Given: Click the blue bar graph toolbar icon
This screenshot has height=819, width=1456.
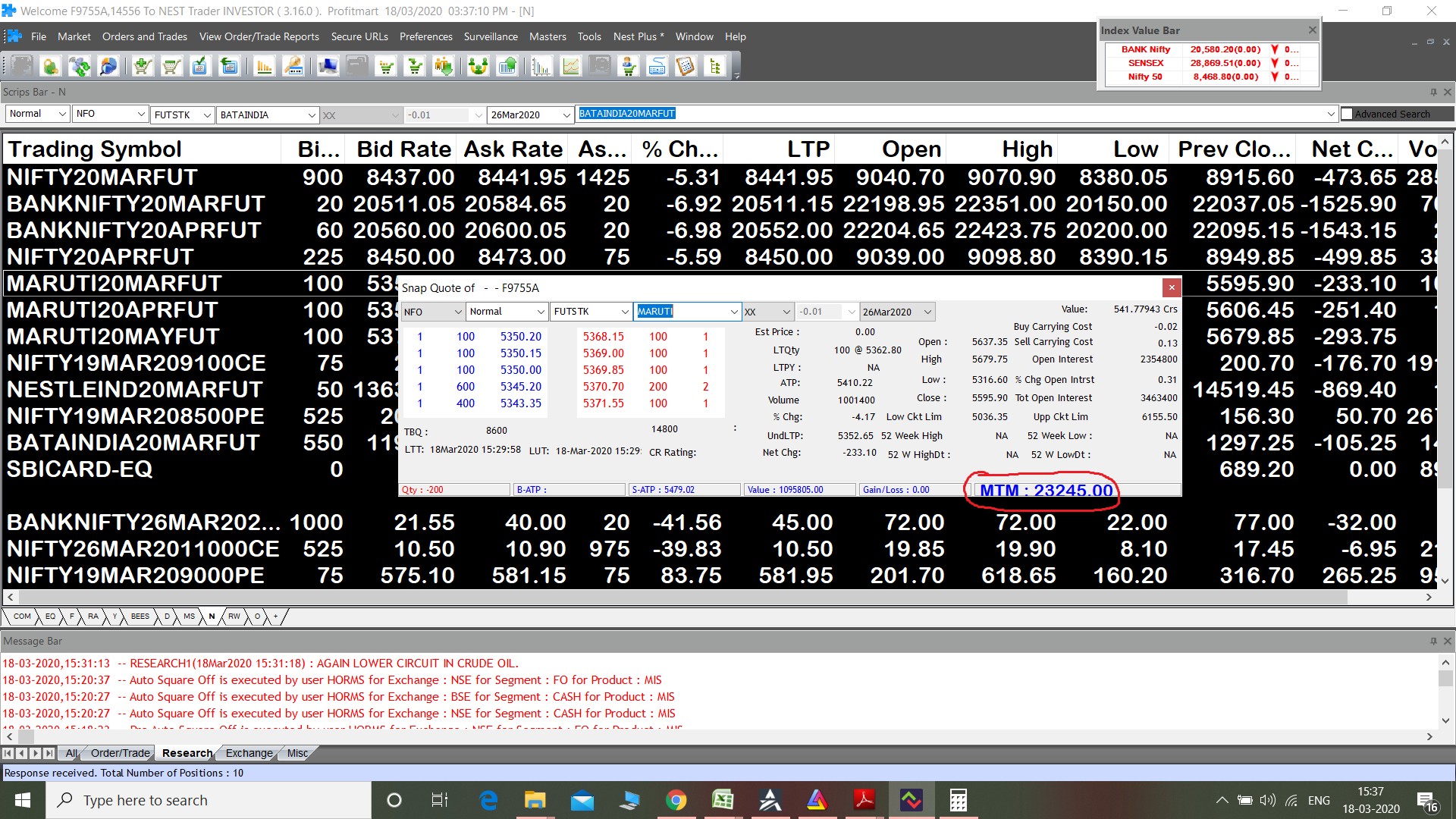Looking at the screenshot, I should pos(541,67).
